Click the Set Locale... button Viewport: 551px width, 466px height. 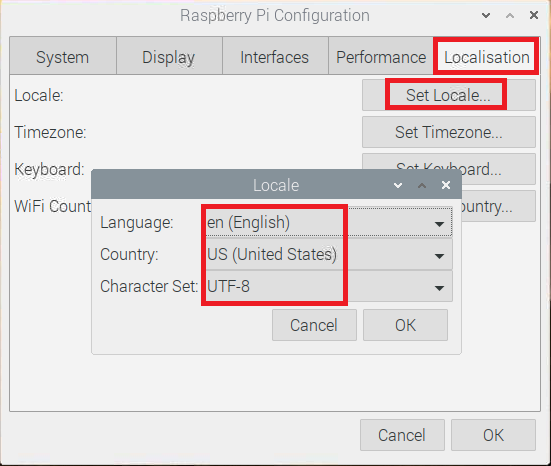(x=449, y=95)
